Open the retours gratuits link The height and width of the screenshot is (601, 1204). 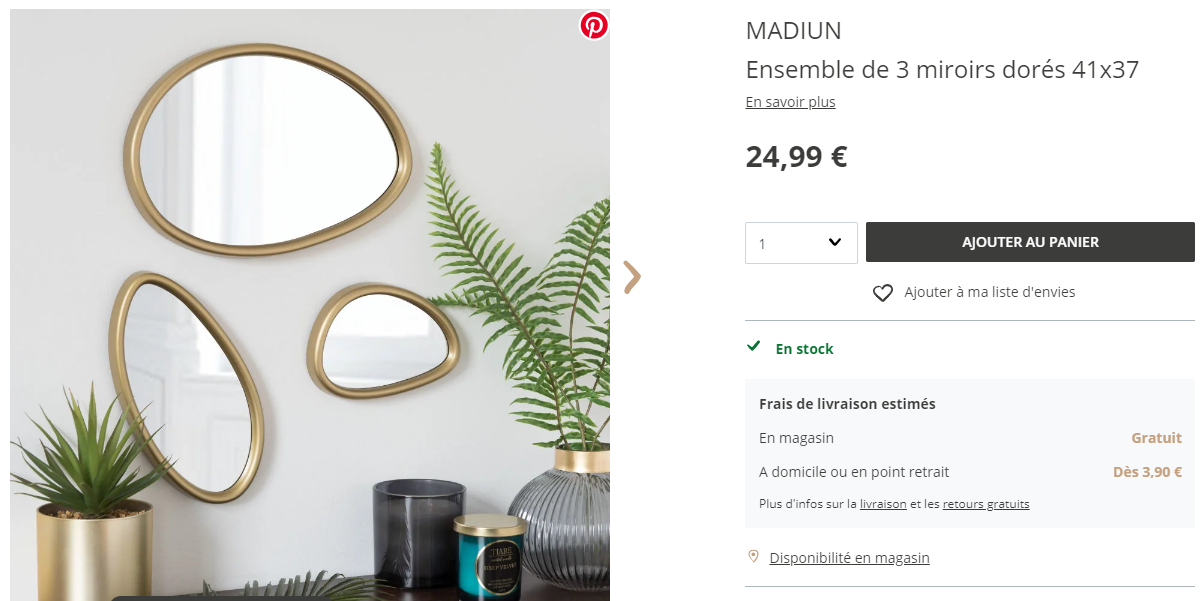click(986, 504)
